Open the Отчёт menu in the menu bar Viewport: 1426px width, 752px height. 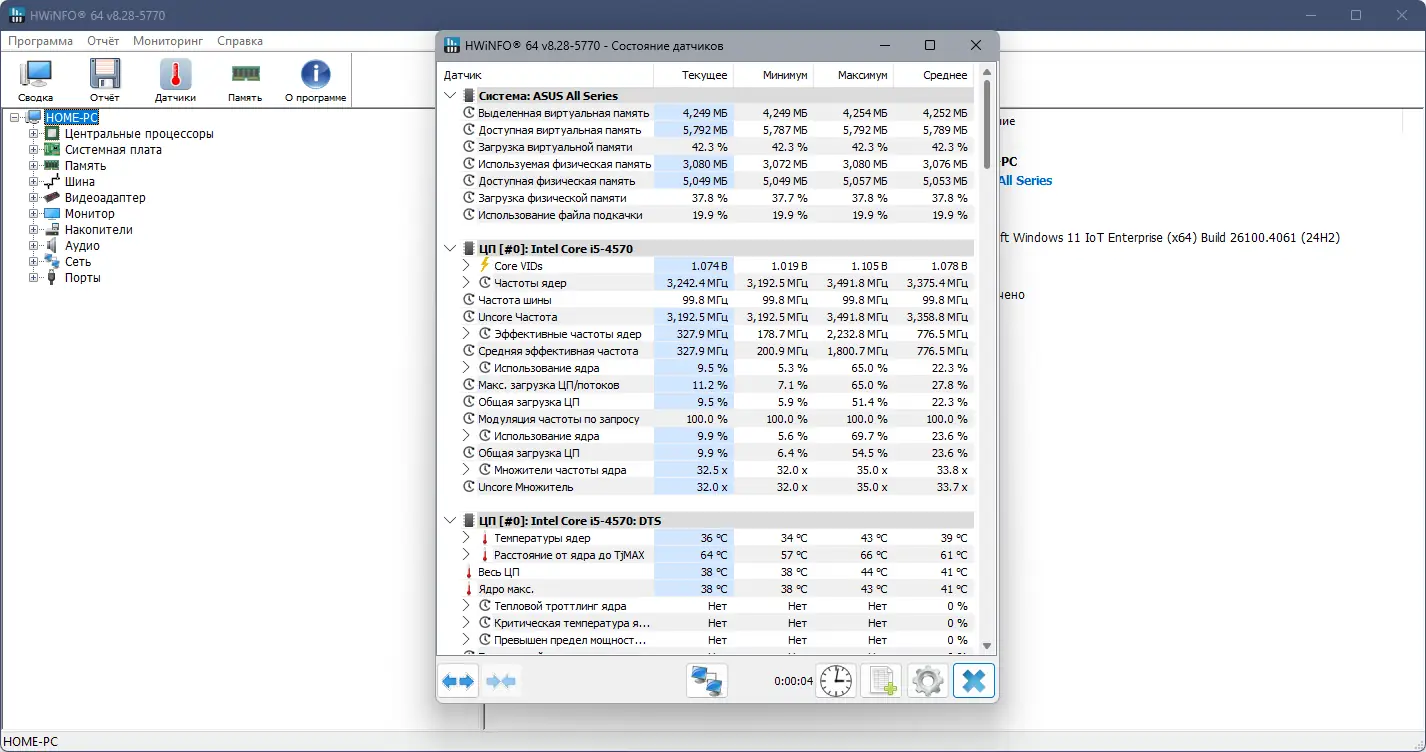coord(103,41)
